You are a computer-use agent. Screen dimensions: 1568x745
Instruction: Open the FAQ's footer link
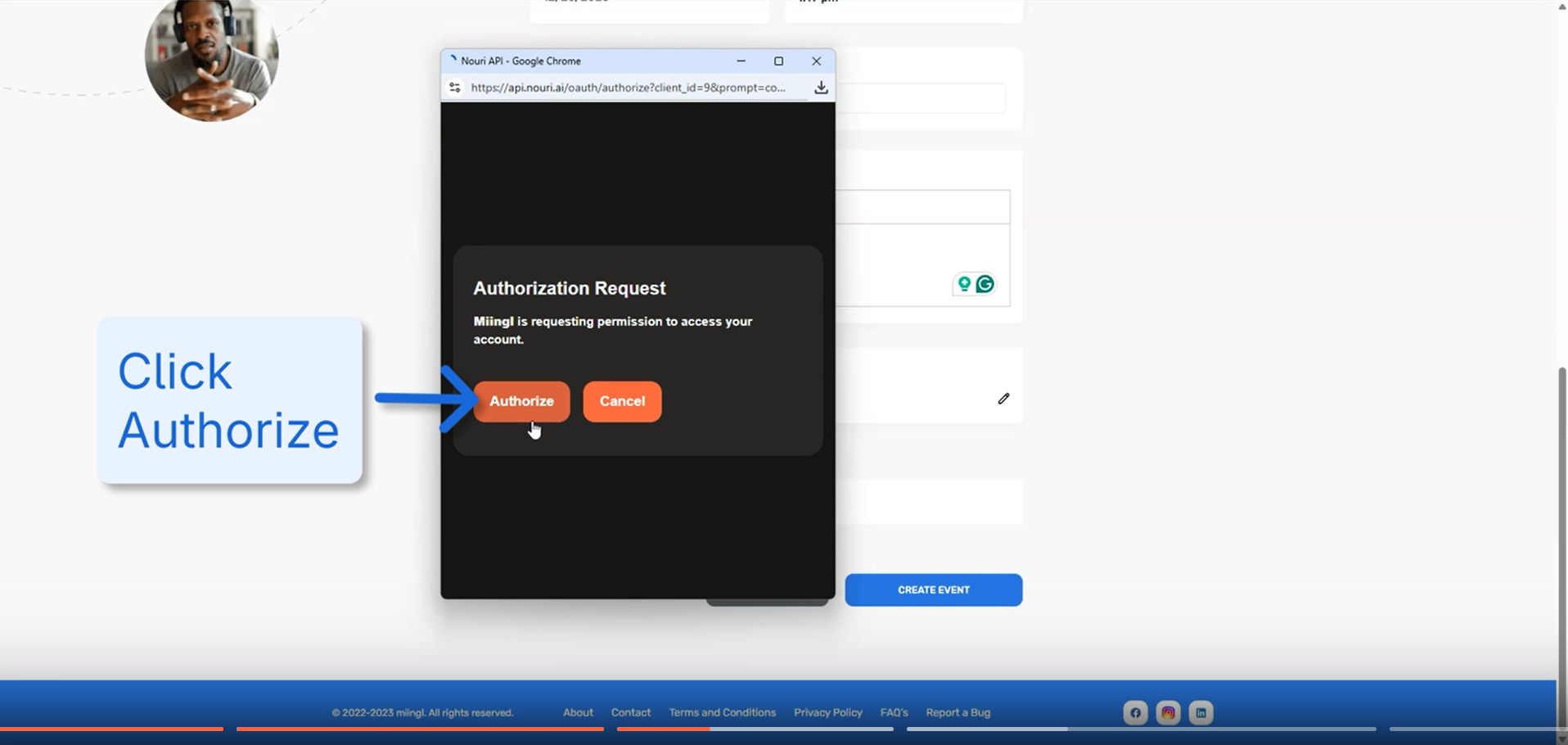pyautogui.click(x=894, y=713)
